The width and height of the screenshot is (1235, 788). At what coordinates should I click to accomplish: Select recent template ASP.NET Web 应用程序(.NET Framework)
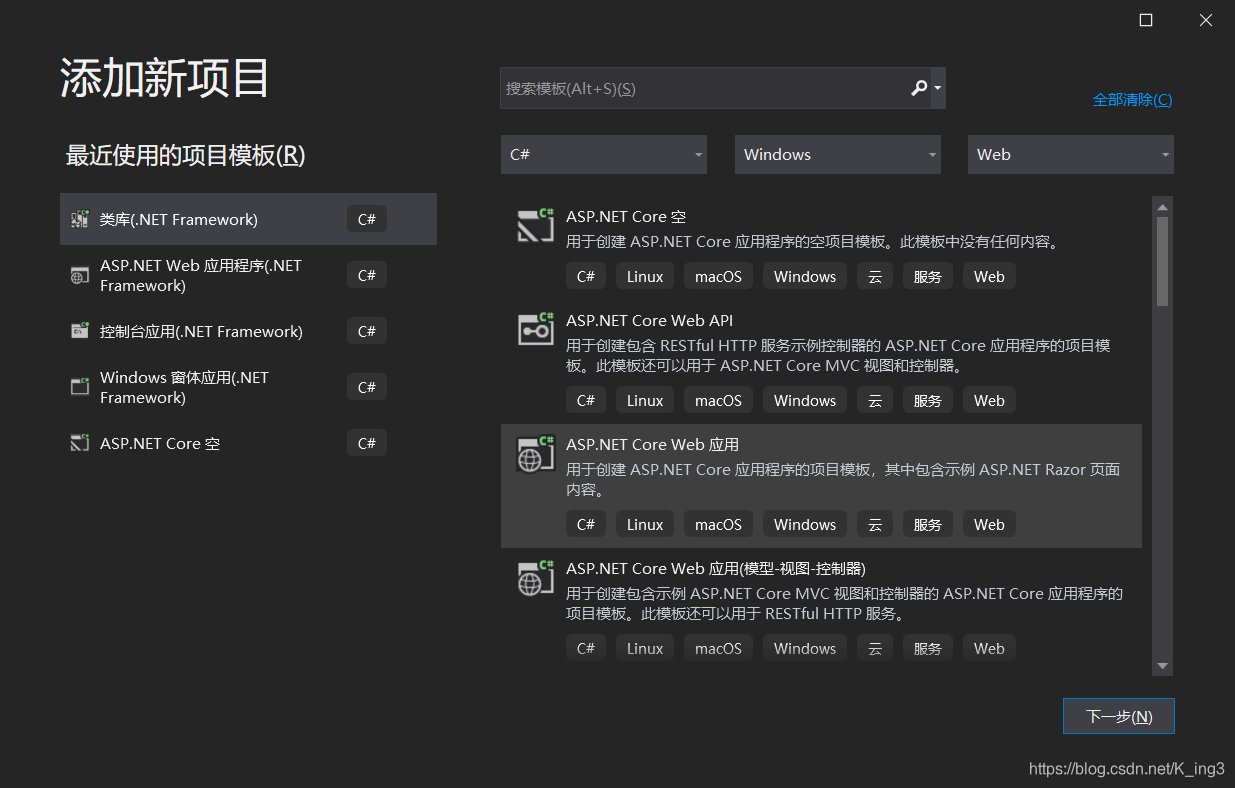[x=249, y=275]
